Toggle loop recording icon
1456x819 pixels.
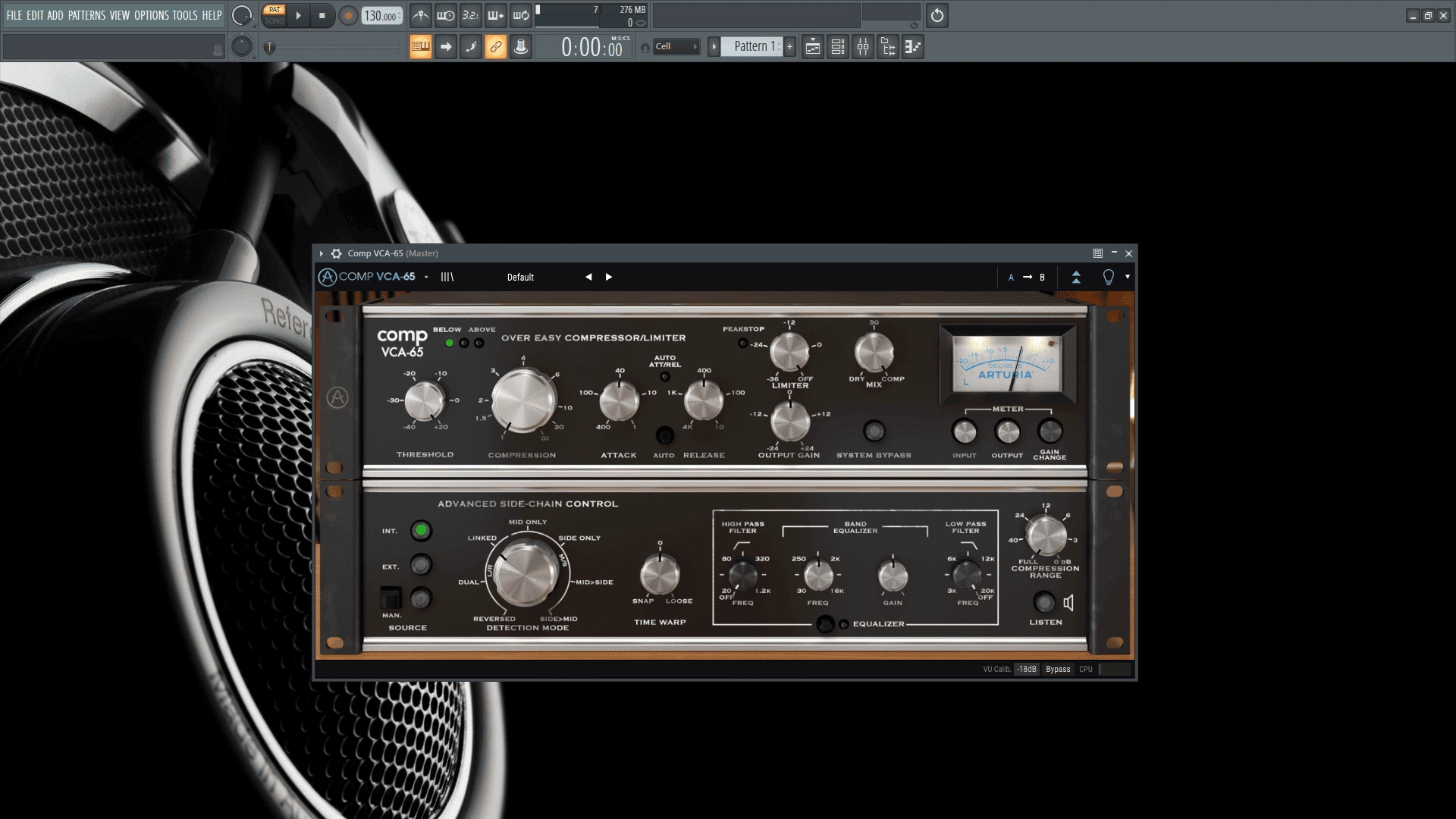(x=521, y=15)
